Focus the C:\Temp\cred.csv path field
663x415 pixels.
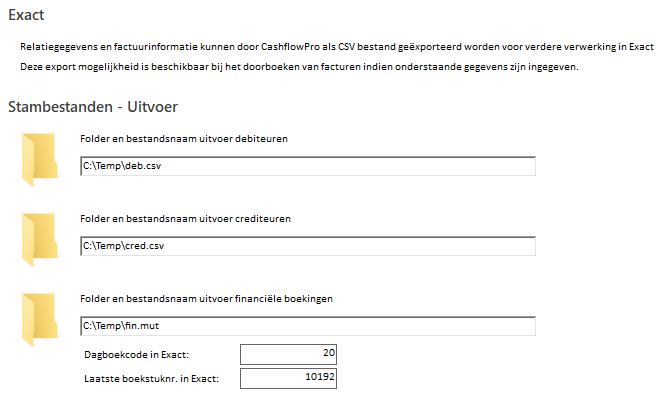click(x=308, y=246)
